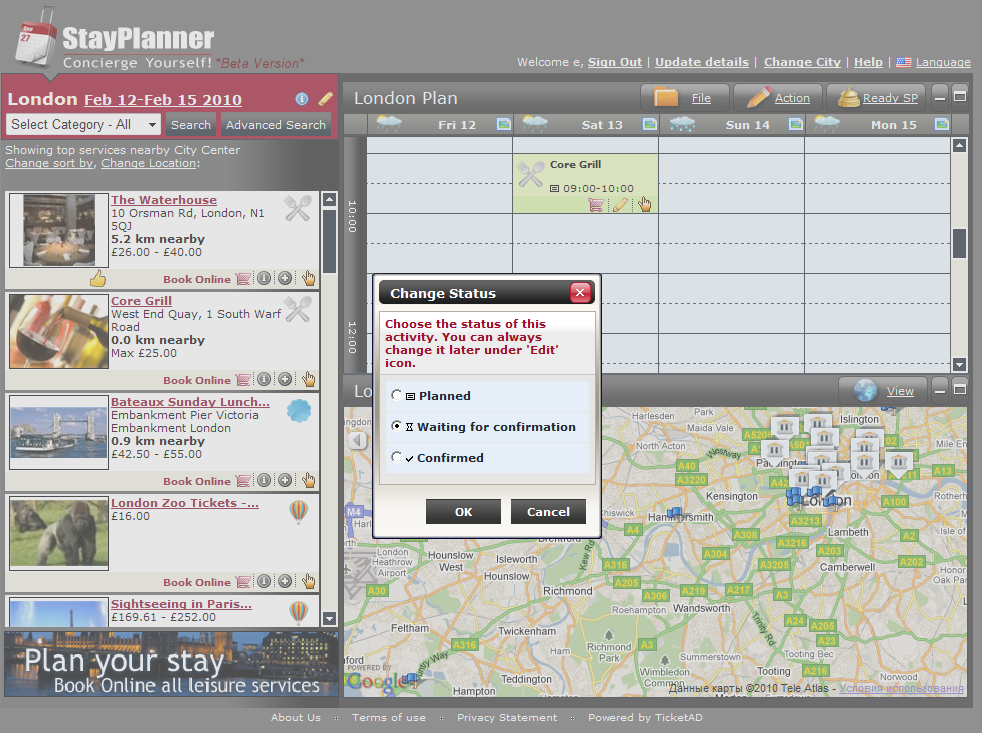Screen dimensions: 982x733
Task: Click the Core Grill wine glass thumbnail
Action: click(x=59, y=331)
